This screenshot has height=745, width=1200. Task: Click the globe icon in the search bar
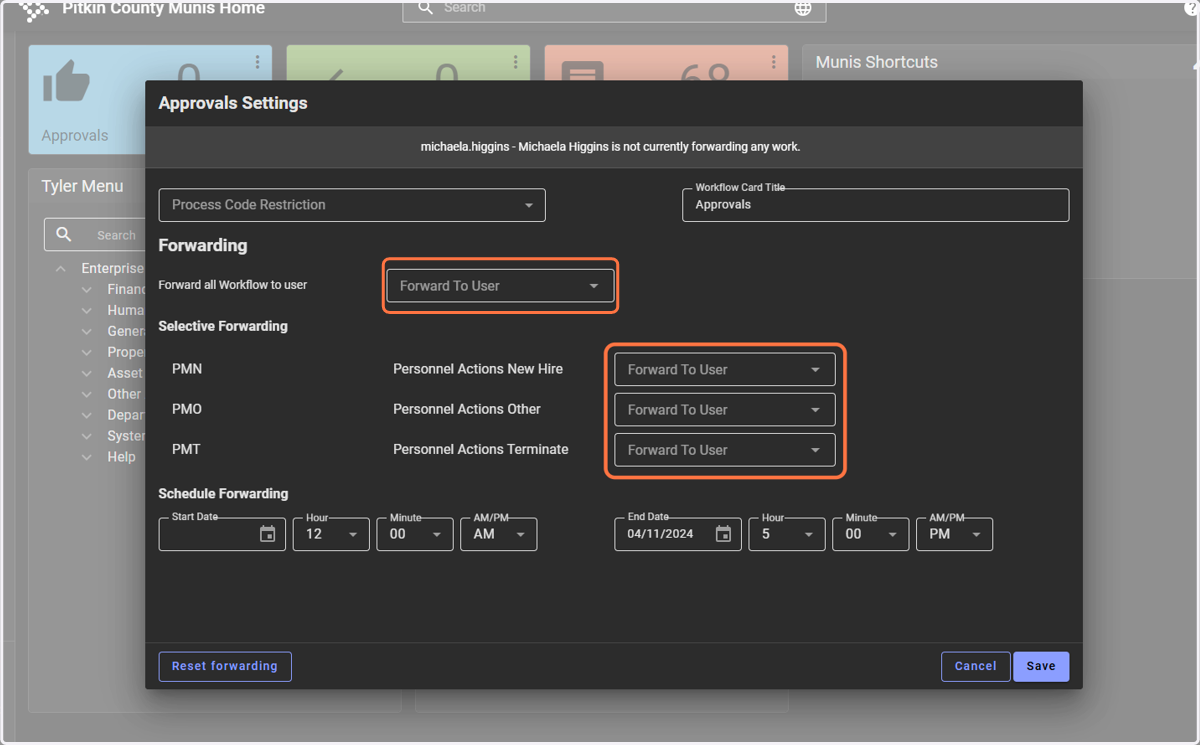click(803, 8)
